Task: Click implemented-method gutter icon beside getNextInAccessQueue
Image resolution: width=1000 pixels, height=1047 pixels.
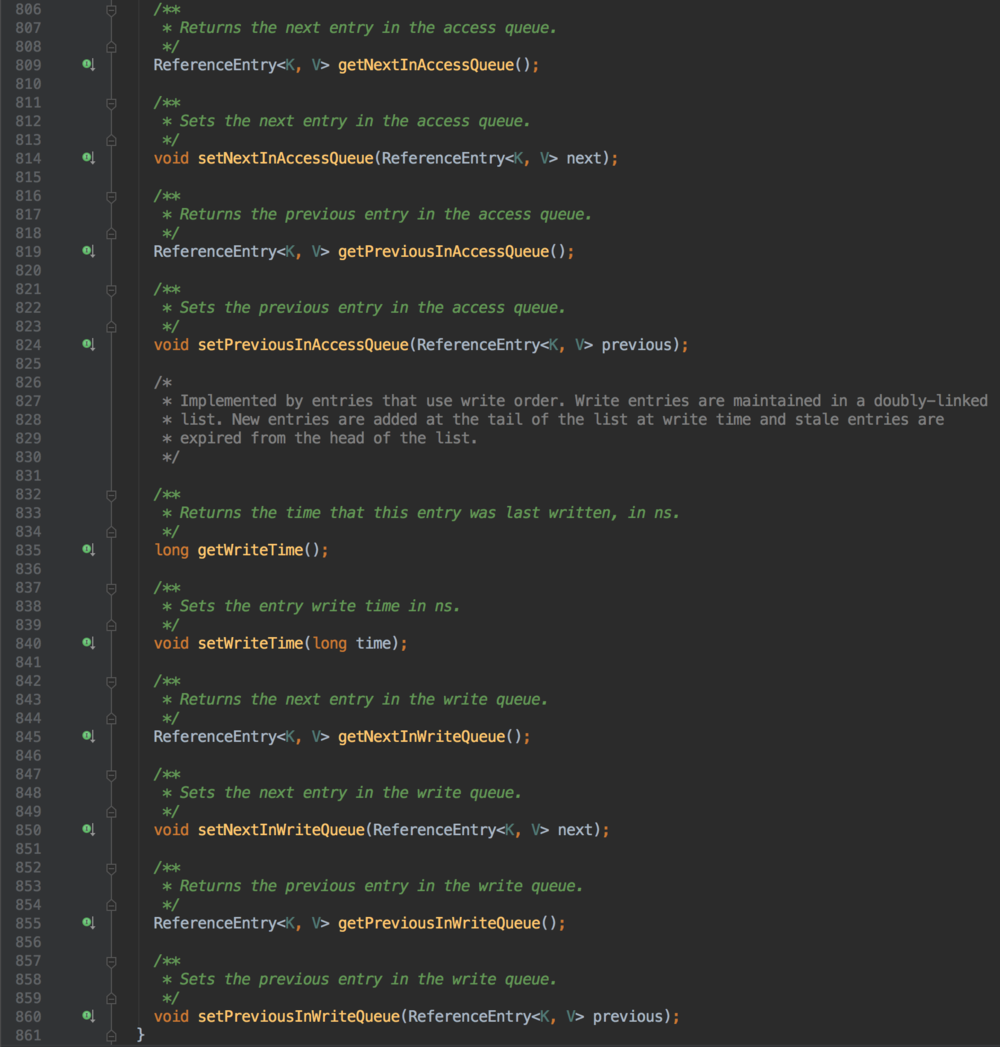Action: click(88, 65)
